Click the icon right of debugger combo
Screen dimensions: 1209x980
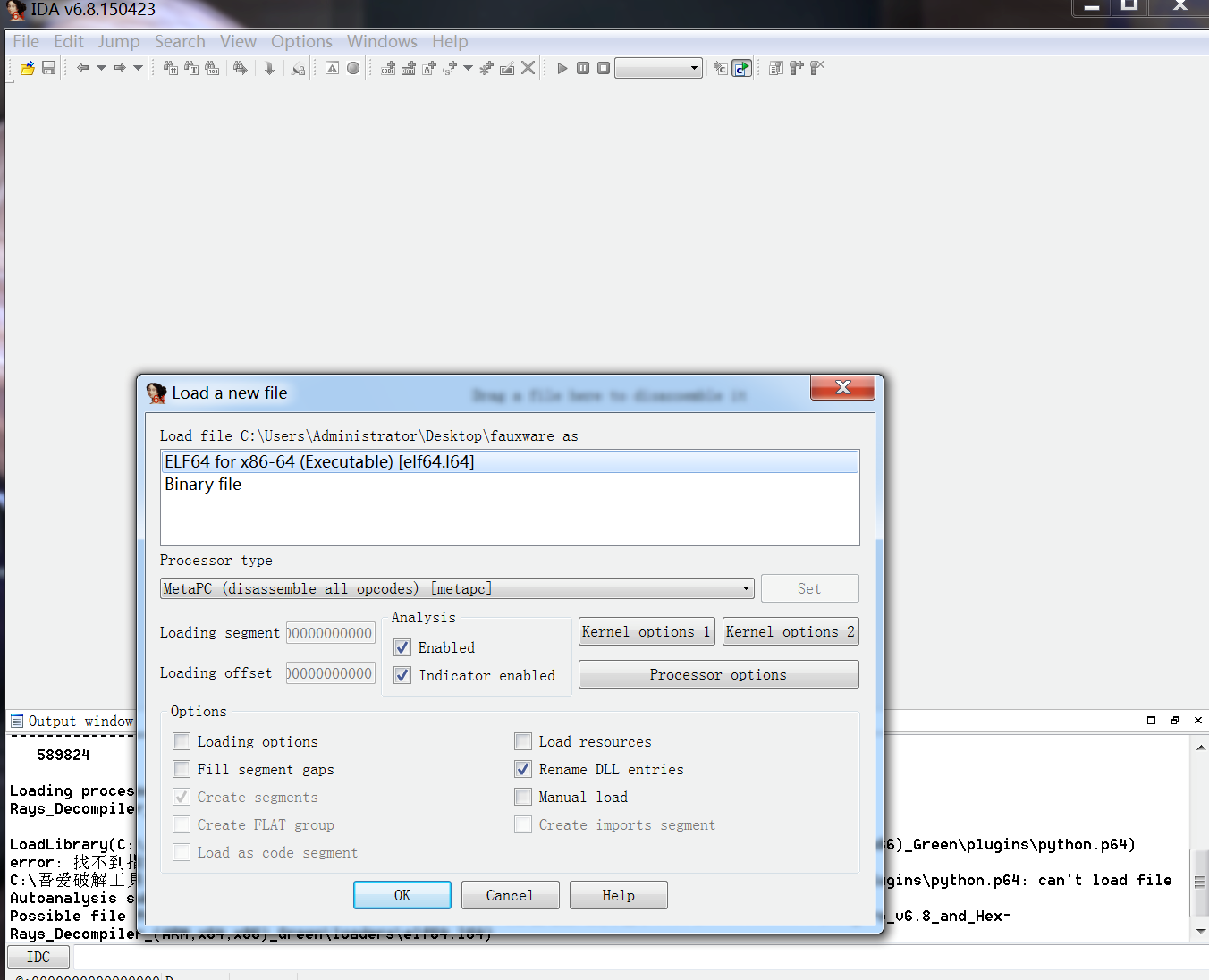click(x=721, y=68)
